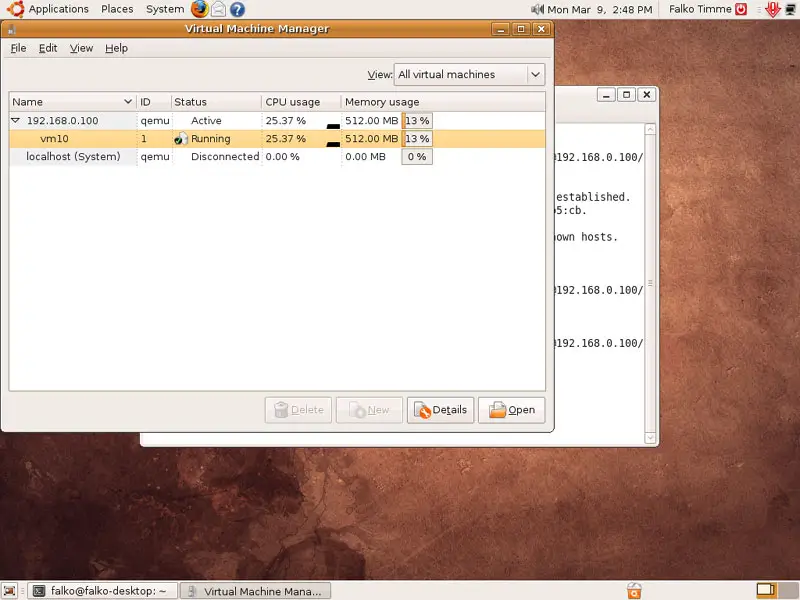Sort the list by the Name column header
The height and width of the screenshot is (600, 800).
[x=72, y=102]
